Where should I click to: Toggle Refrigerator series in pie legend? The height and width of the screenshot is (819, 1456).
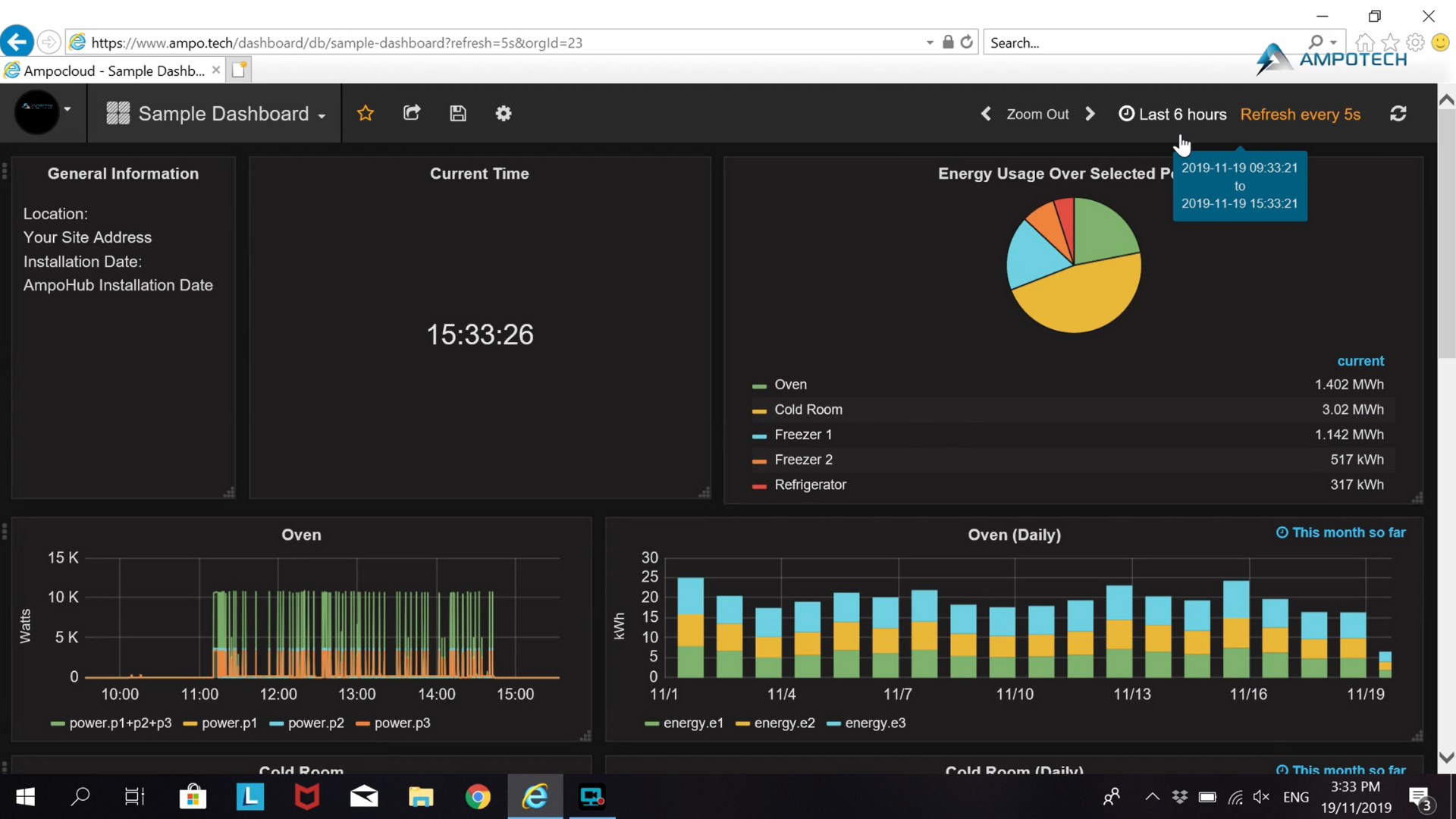point(810,485)
